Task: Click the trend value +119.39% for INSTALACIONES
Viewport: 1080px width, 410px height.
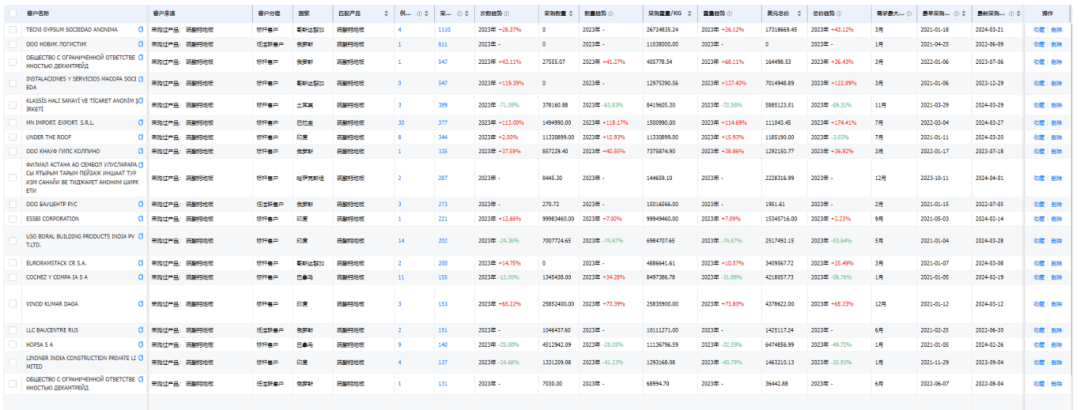Action: (510, 83)
